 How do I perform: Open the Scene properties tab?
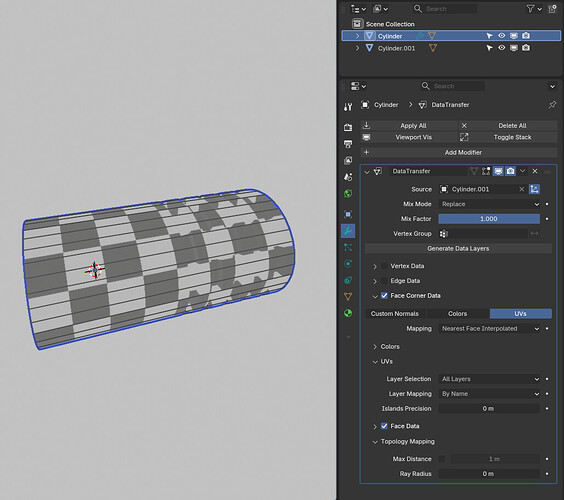[348, 177]
